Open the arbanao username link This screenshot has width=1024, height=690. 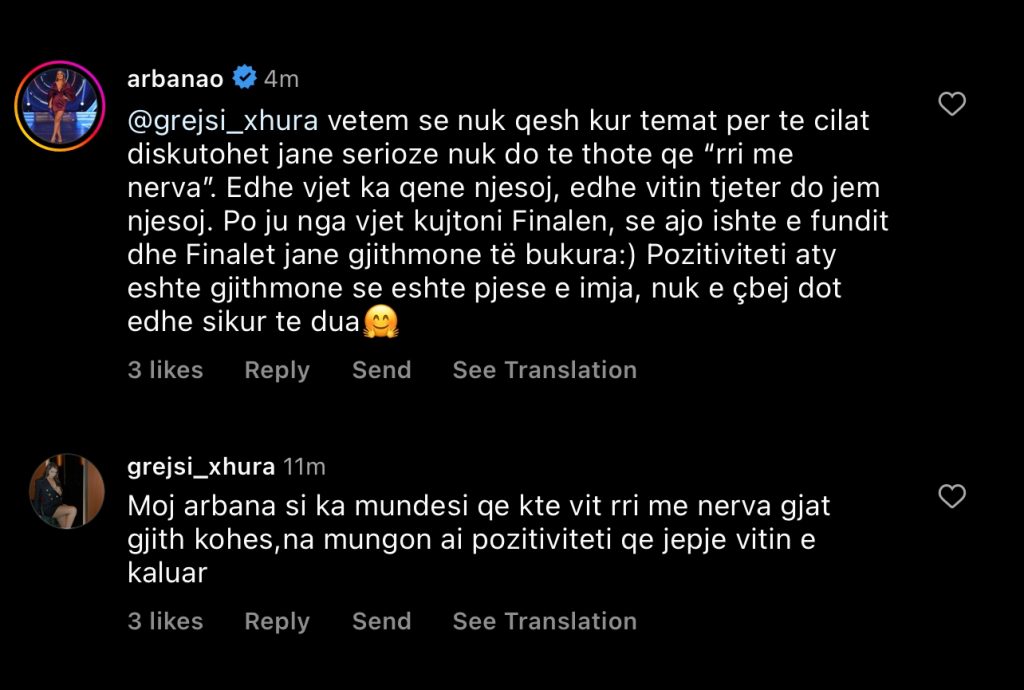coord(176,78)
